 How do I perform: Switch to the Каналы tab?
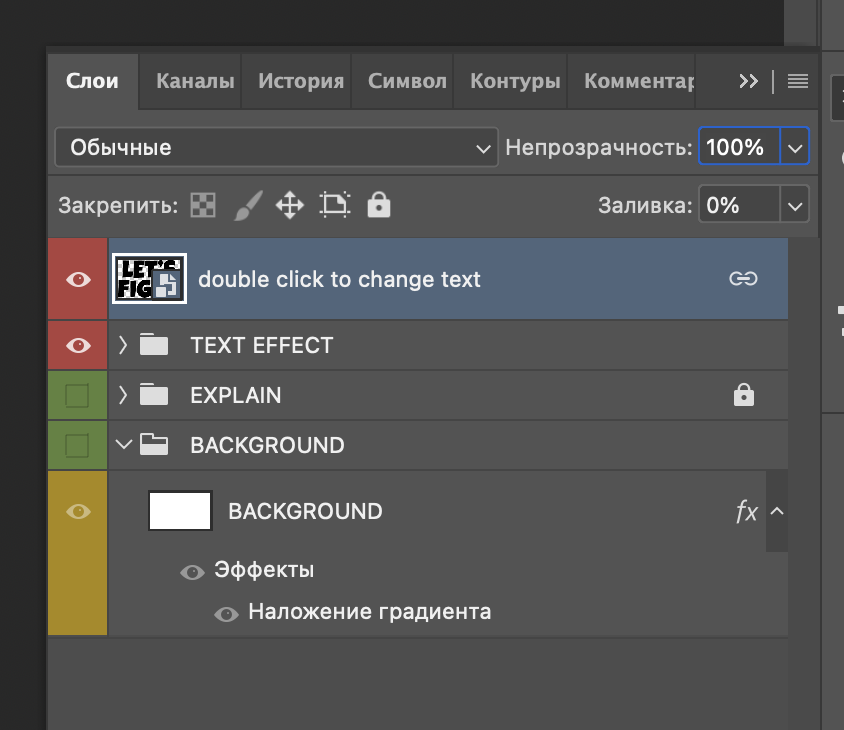[195, 82]
